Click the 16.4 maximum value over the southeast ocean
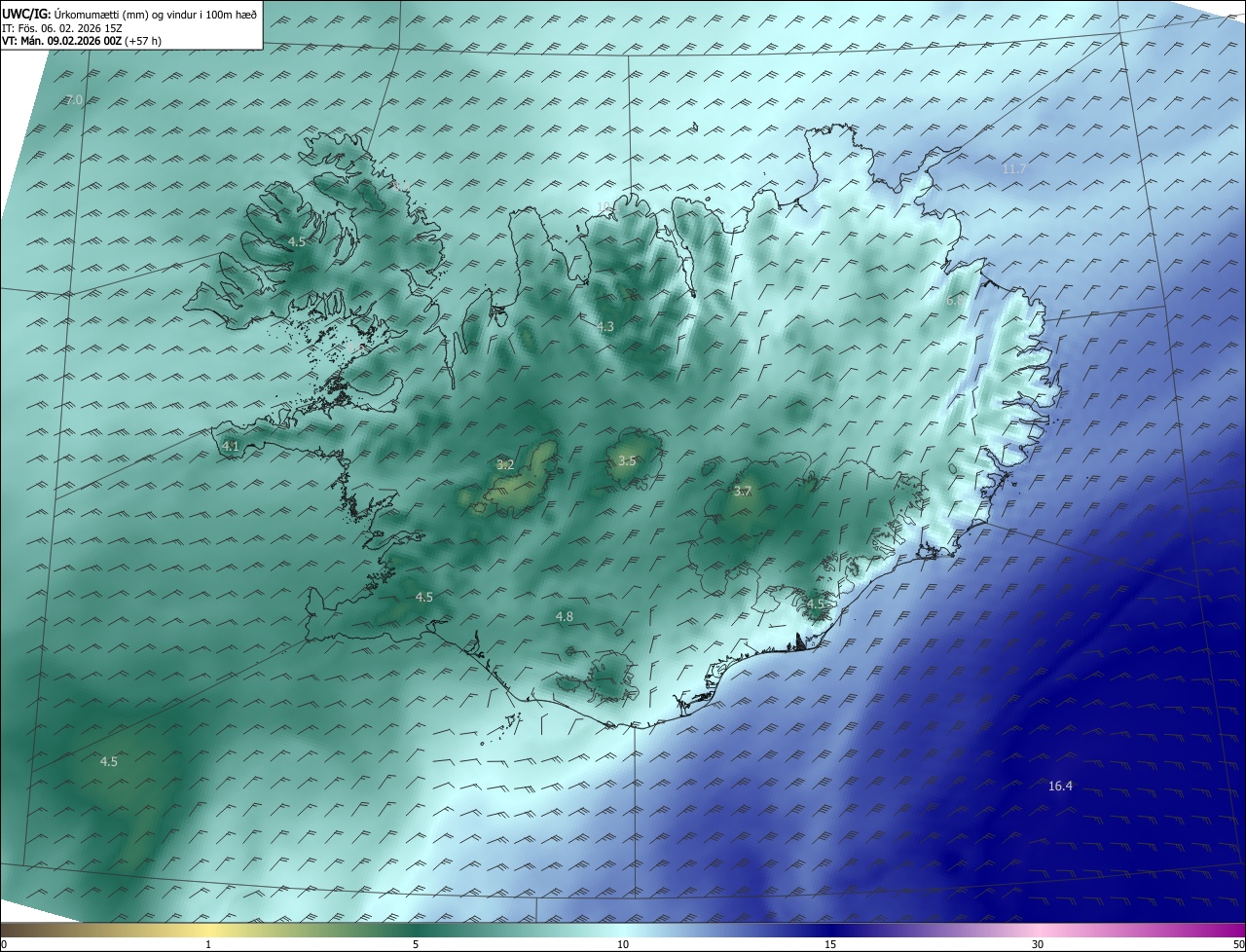Image resolution: width=1246 pixels, height=952 pixels. (1060, 787)
